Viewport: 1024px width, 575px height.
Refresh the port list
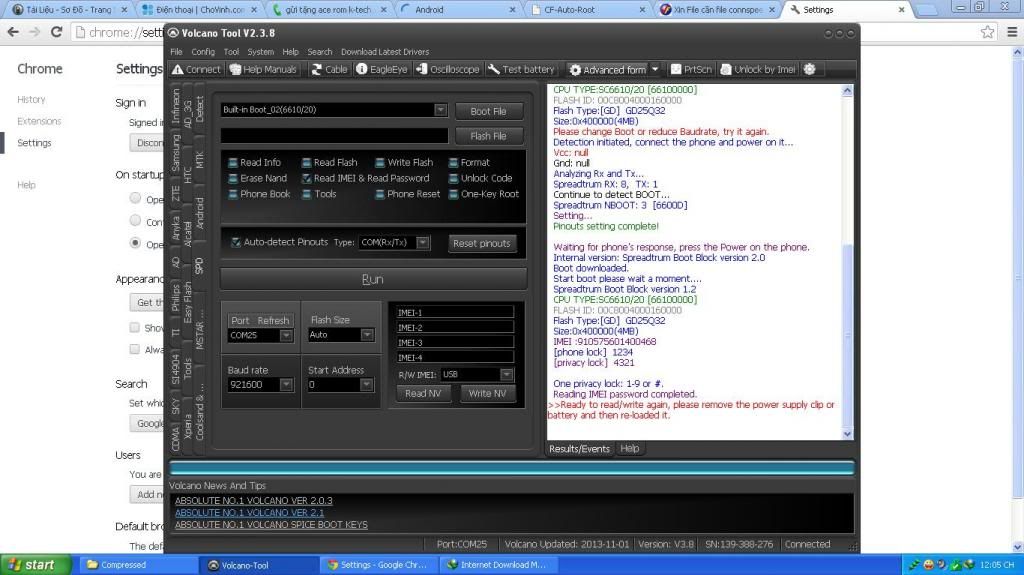click(x=273, y=320)
